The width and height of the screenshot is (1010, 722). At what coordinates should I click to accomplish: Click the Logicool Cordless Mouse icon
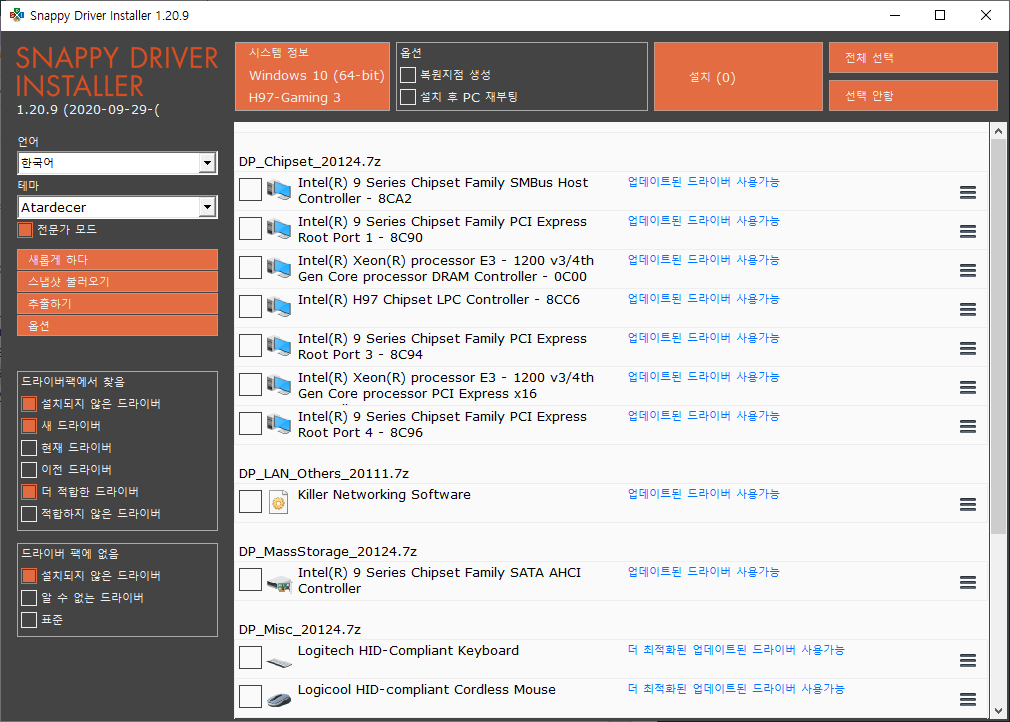(279, 699)
